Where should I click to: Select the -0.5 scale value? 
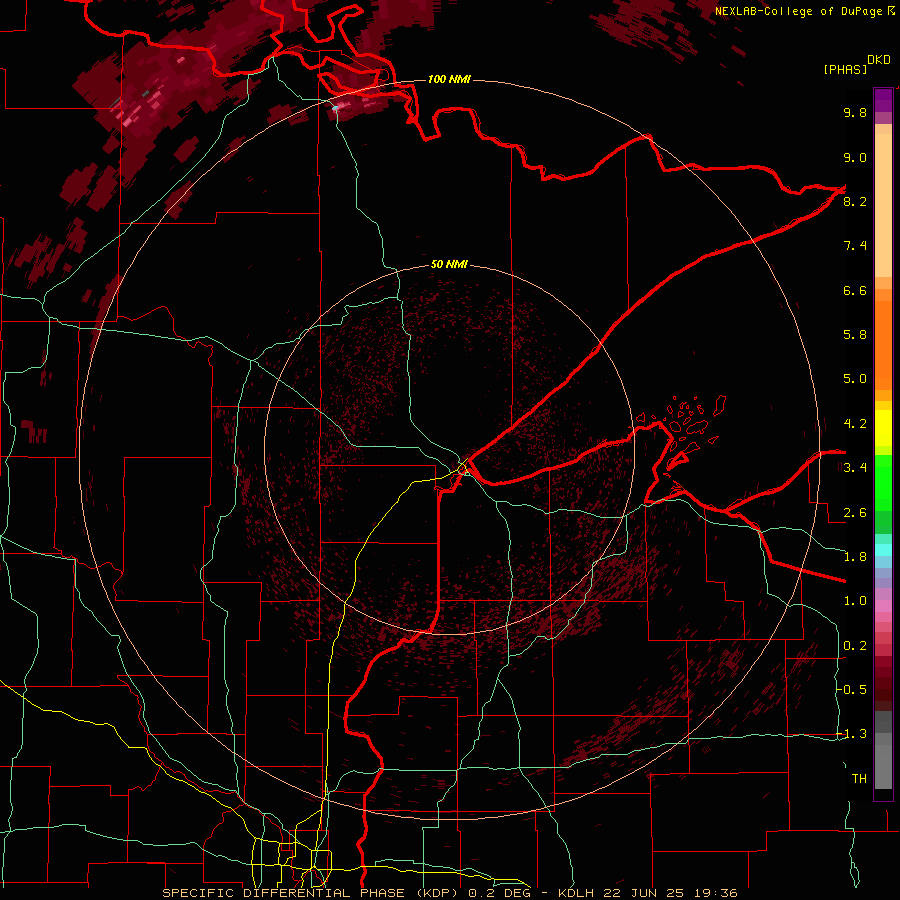point(853,689)
